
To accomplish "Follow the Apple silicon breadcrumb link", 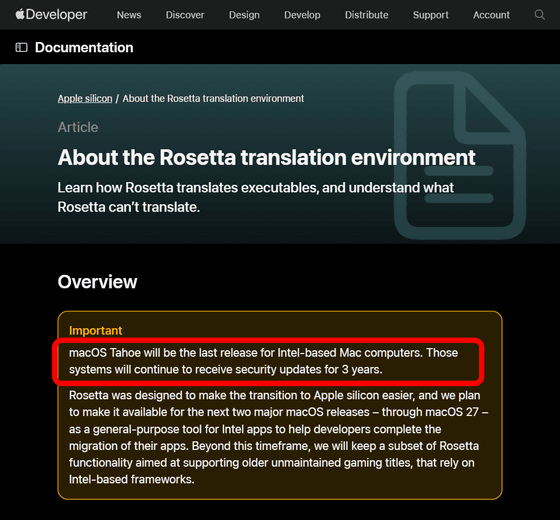I will coord(85,99).
